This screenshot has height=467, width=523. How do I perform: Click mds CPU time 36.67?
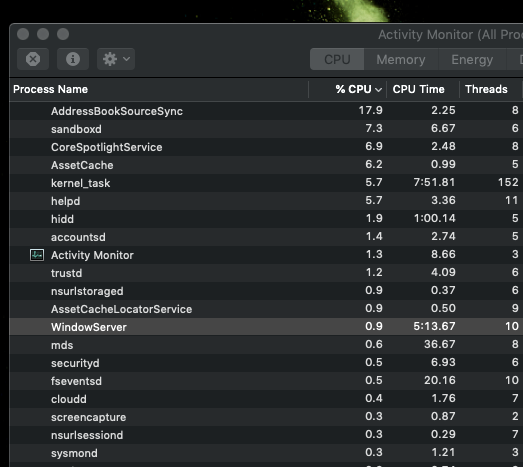pyautogui.click(x=440, y=344)
